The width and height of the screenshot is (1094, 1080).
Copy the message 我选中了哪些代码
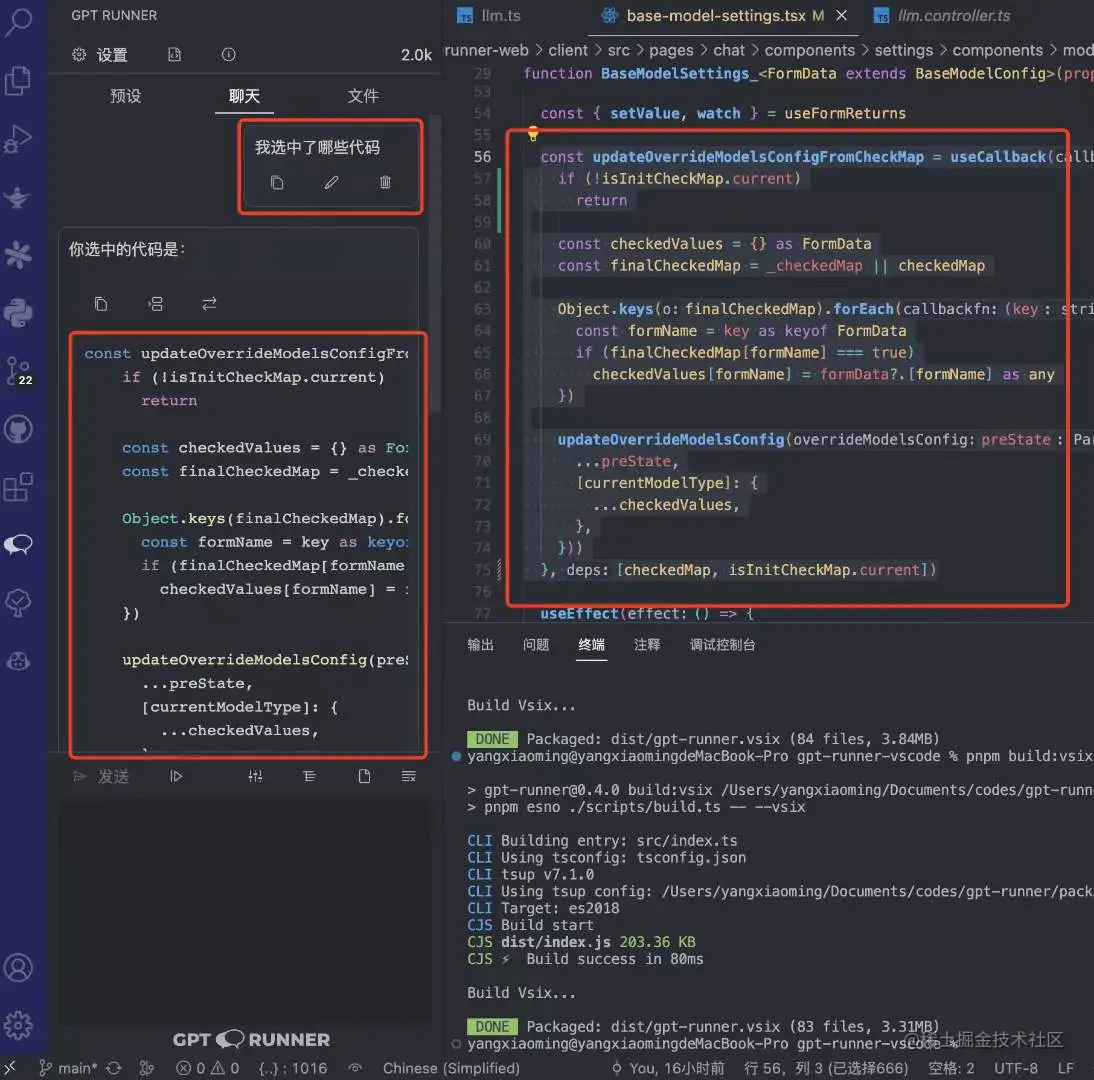277,182
